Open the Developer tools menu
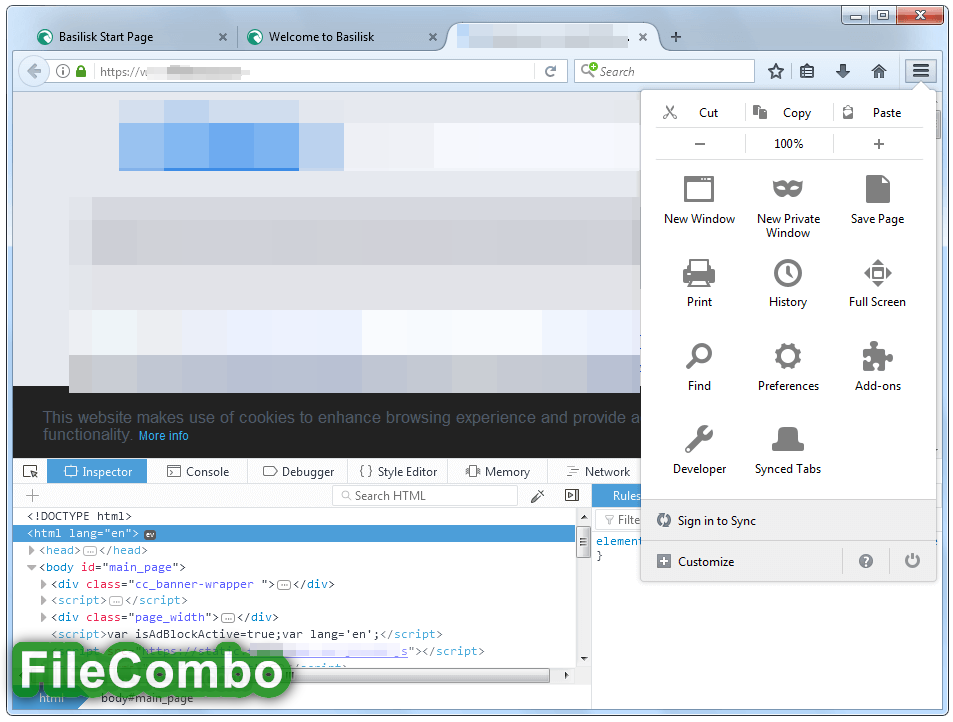The image size is (953, 722). click(x=699, y=450)
